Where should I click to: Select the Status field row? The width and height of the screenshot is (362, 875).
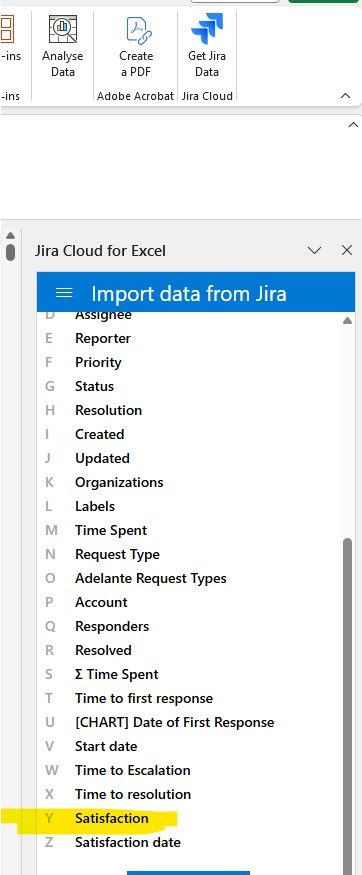pyautogui.click(x=190, y=386)
